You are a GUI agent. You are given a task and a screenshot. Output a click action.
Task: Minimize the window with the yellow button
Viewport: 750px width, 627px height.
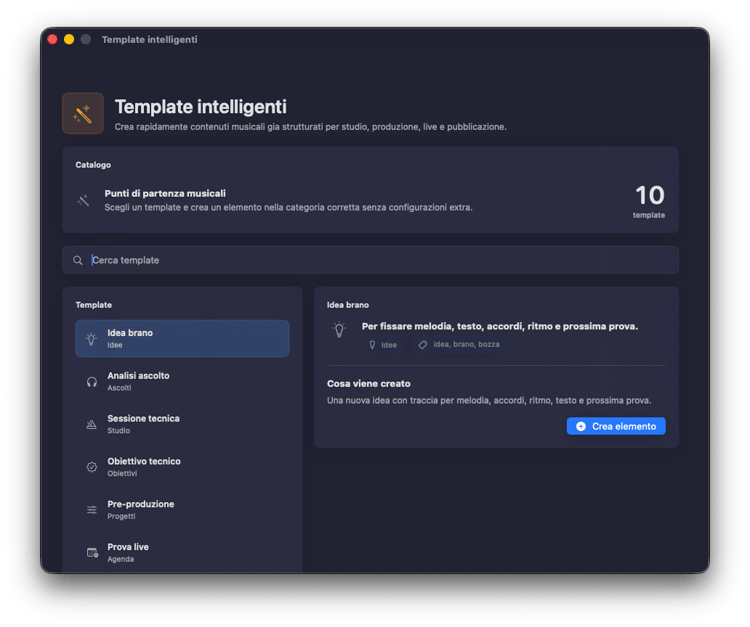point(69,39)
